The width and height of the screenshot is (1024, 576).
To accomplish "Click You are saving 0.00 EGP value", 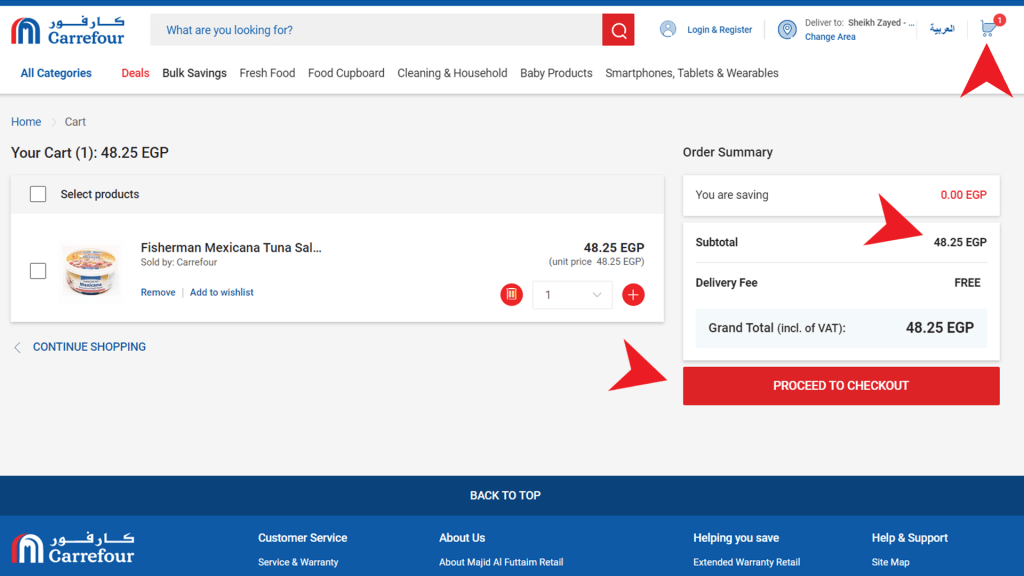I will 963,195.
